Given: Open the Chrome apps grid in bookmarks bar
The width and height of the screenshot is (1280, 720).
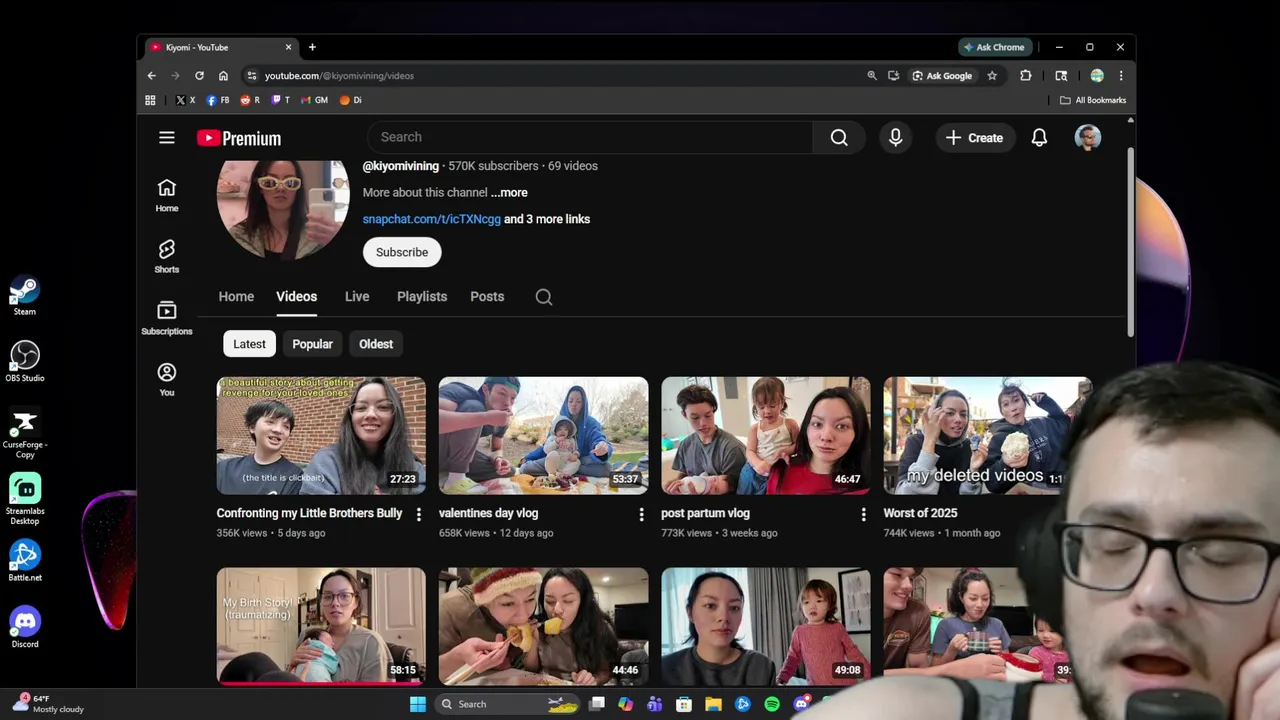Looking at the screenshot, I should [150, 100].
